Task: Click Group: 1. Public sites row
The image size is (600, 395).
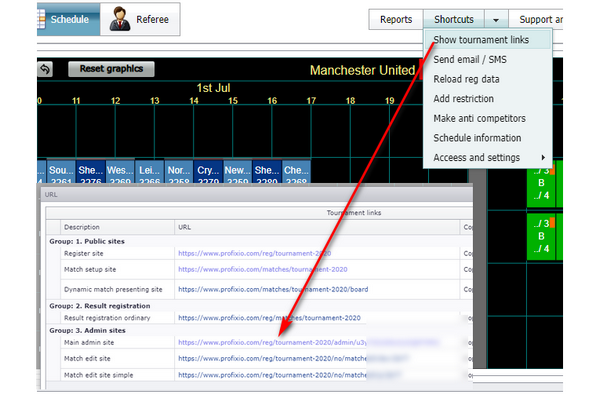Action: (259, 241)
